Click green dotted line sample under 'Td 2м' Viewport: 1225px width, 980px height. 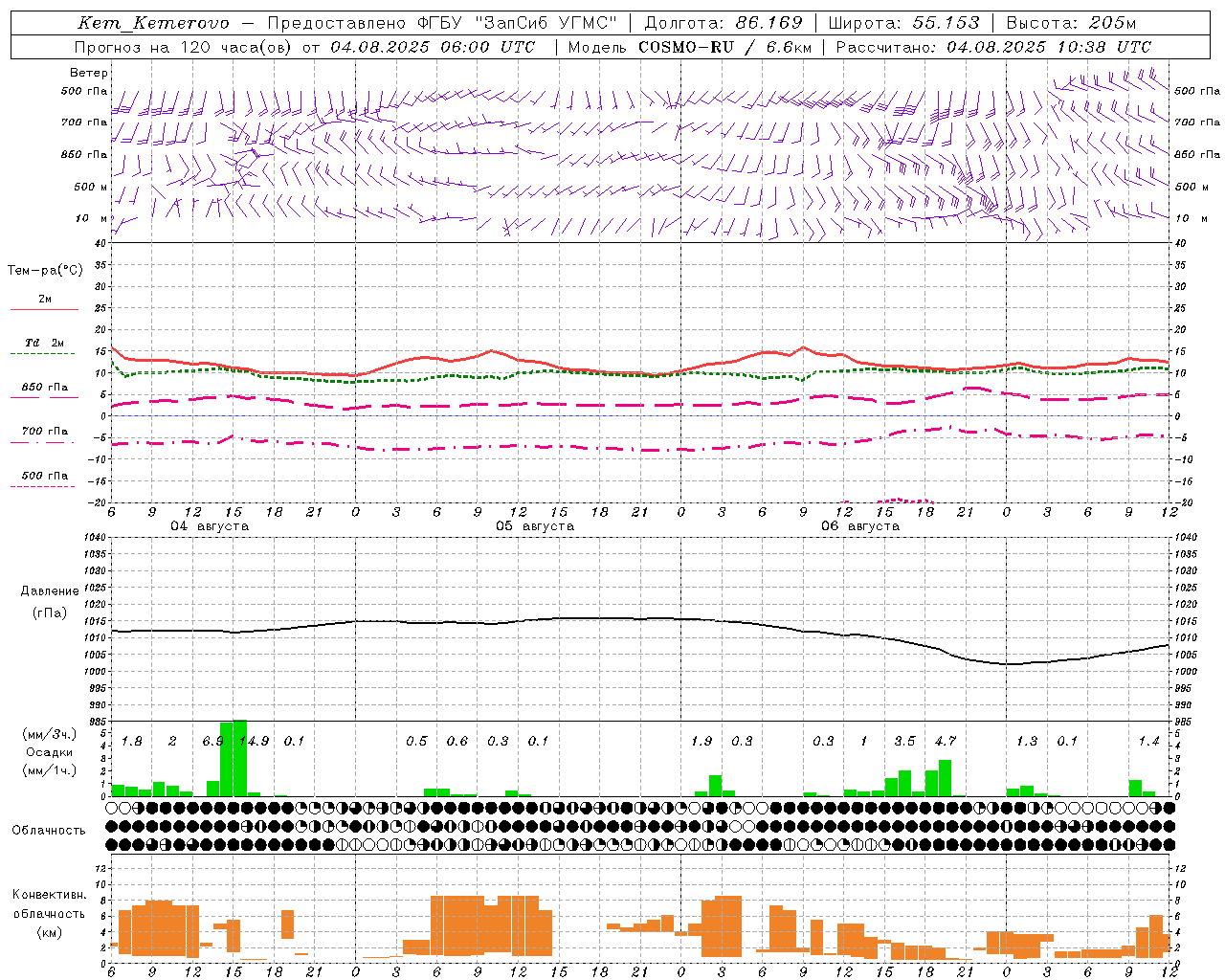pos(42,354)
